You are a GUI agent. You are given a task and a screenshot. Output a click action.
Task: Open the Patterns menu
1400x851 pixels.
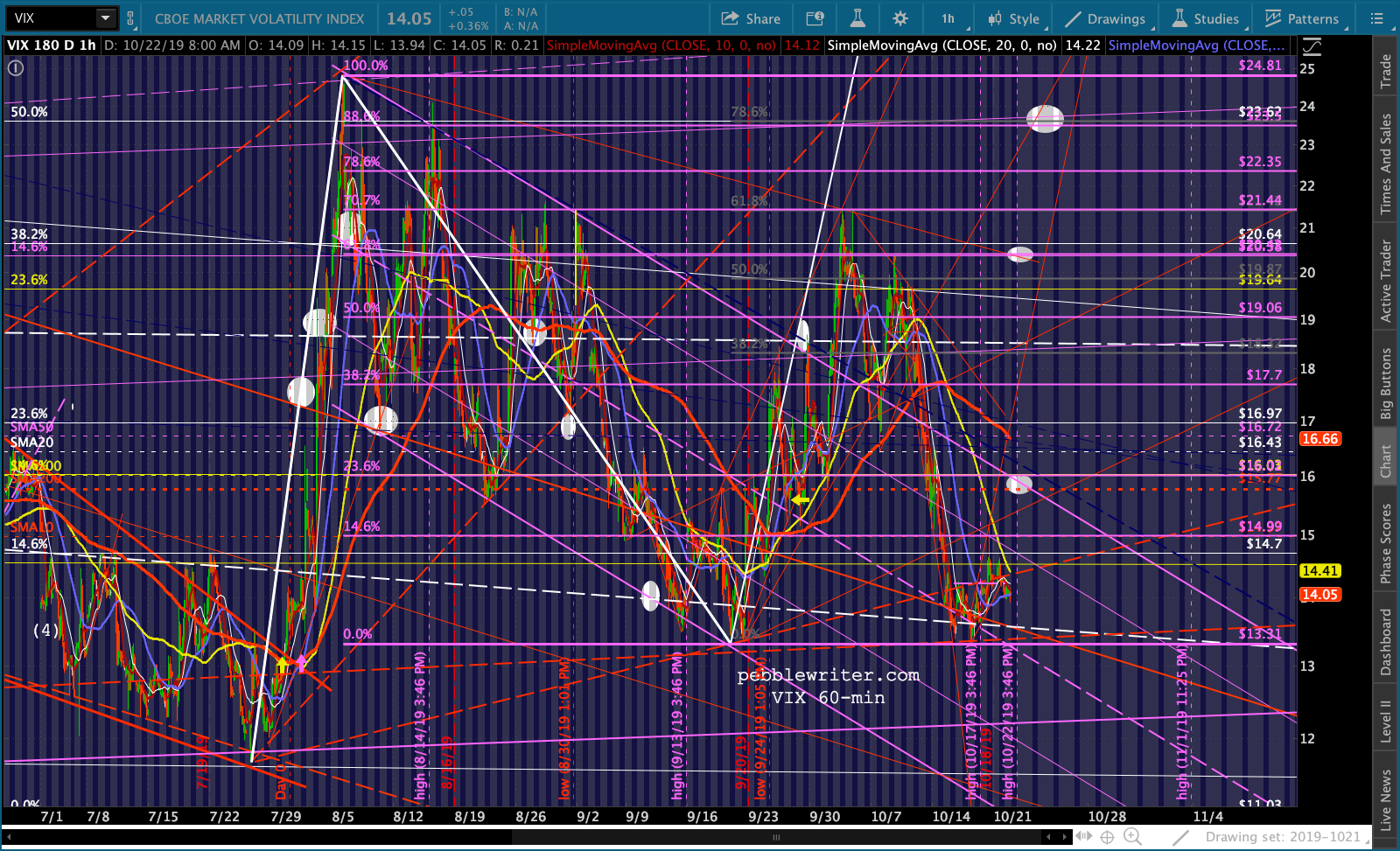click(1302, 18)
